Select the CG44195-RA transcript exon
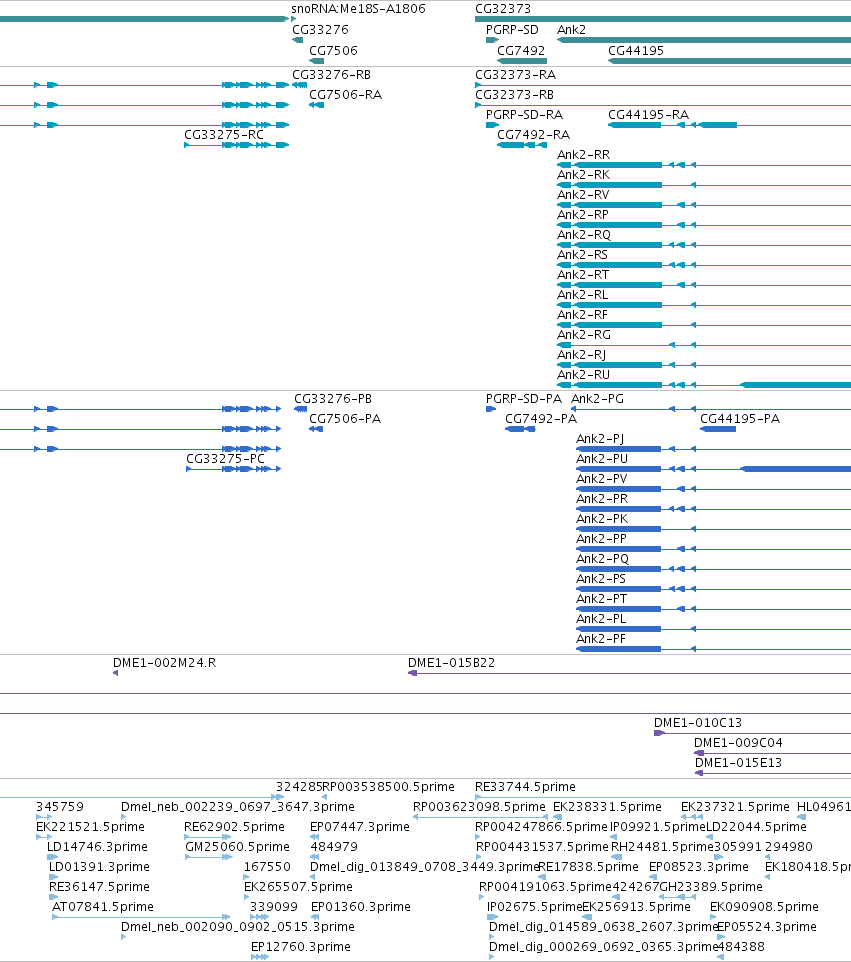The width and height of the screenshot is (851, 962). [634, 125]
